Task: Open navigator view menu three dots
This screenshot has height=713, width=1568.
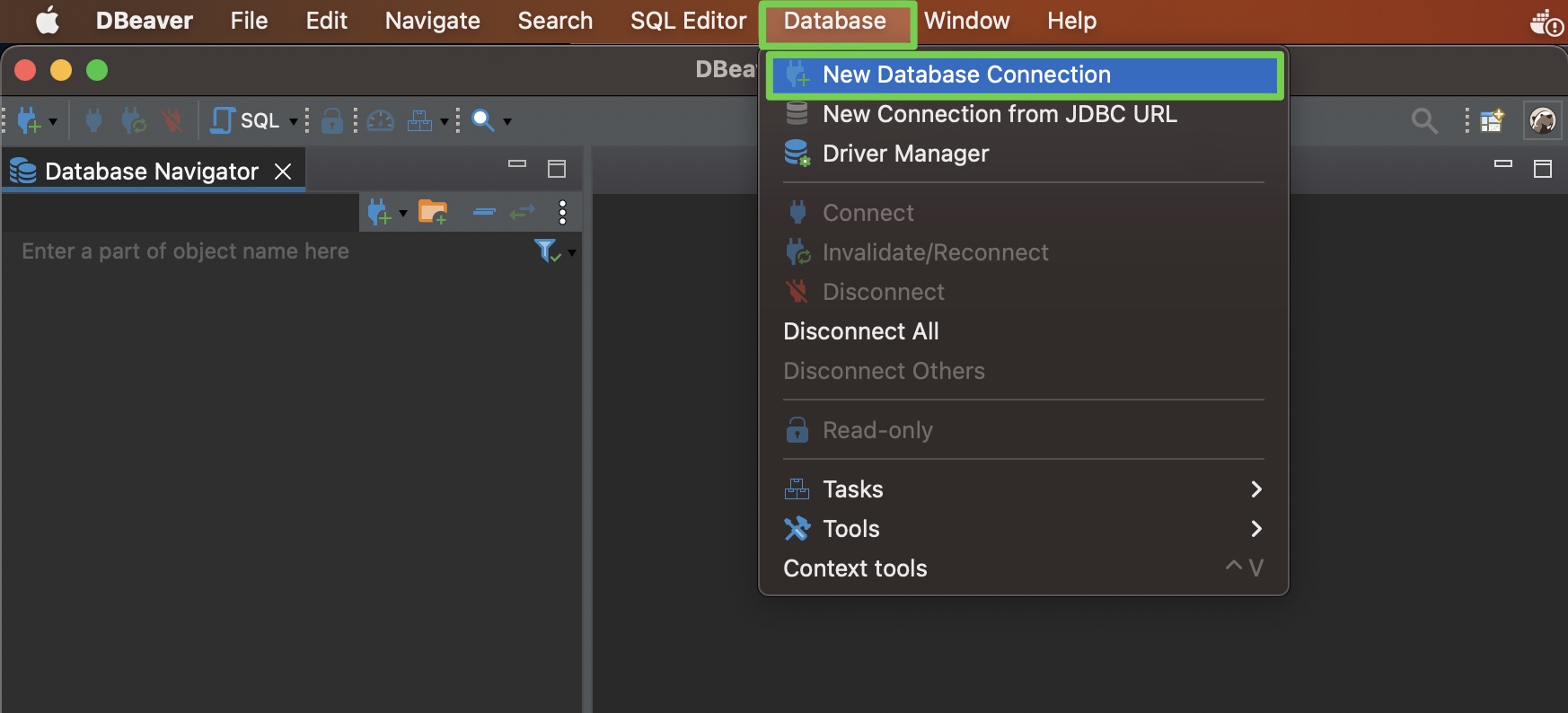Action: click(563, 213)
